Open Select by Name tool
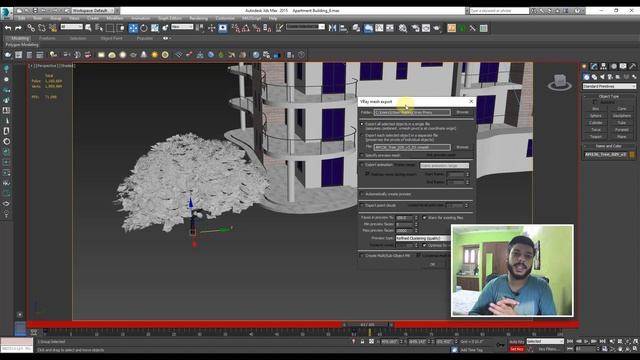Image resolution: width=640 pixels, height=360 pixels. tap(99, 28)
